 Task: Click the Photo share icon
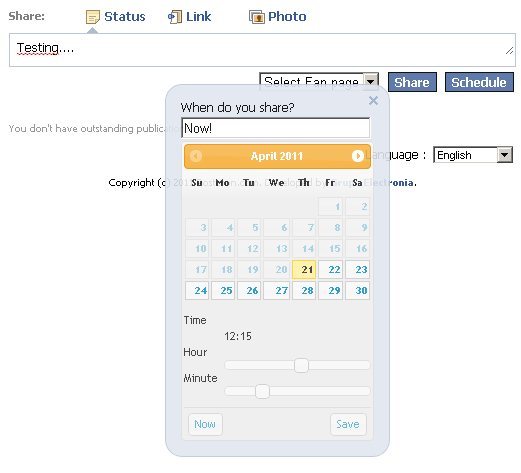pos(257,17)
